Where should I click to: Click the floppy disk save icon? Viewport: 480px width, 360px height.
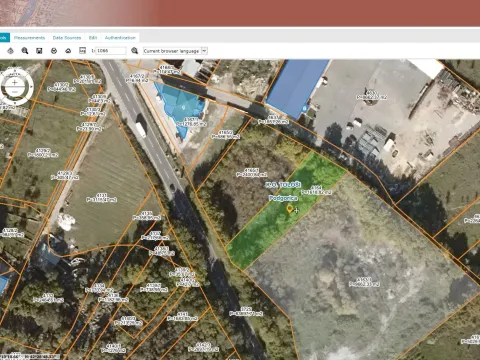click(x=39, y=51)
